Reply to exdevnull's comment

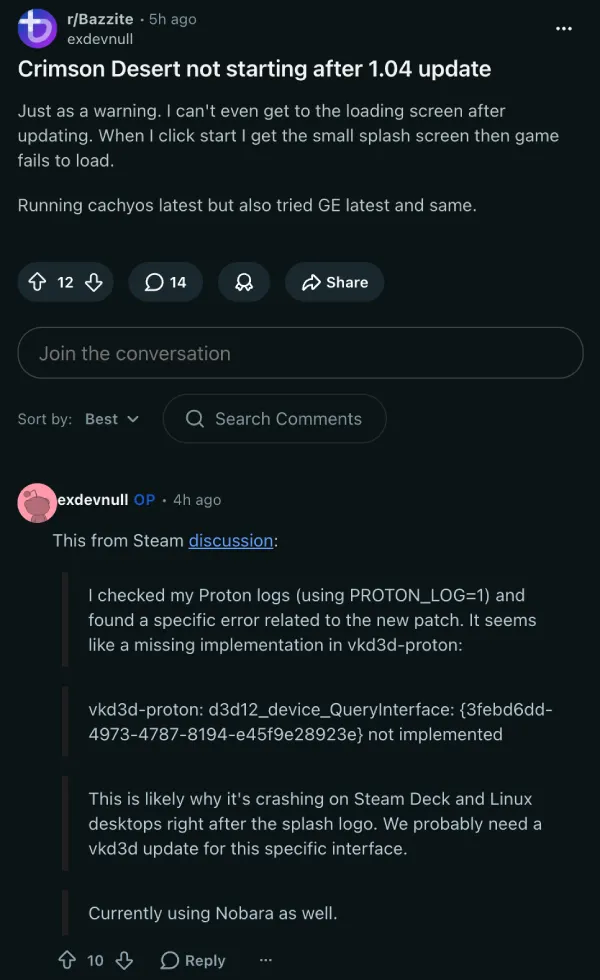[193, 960]
